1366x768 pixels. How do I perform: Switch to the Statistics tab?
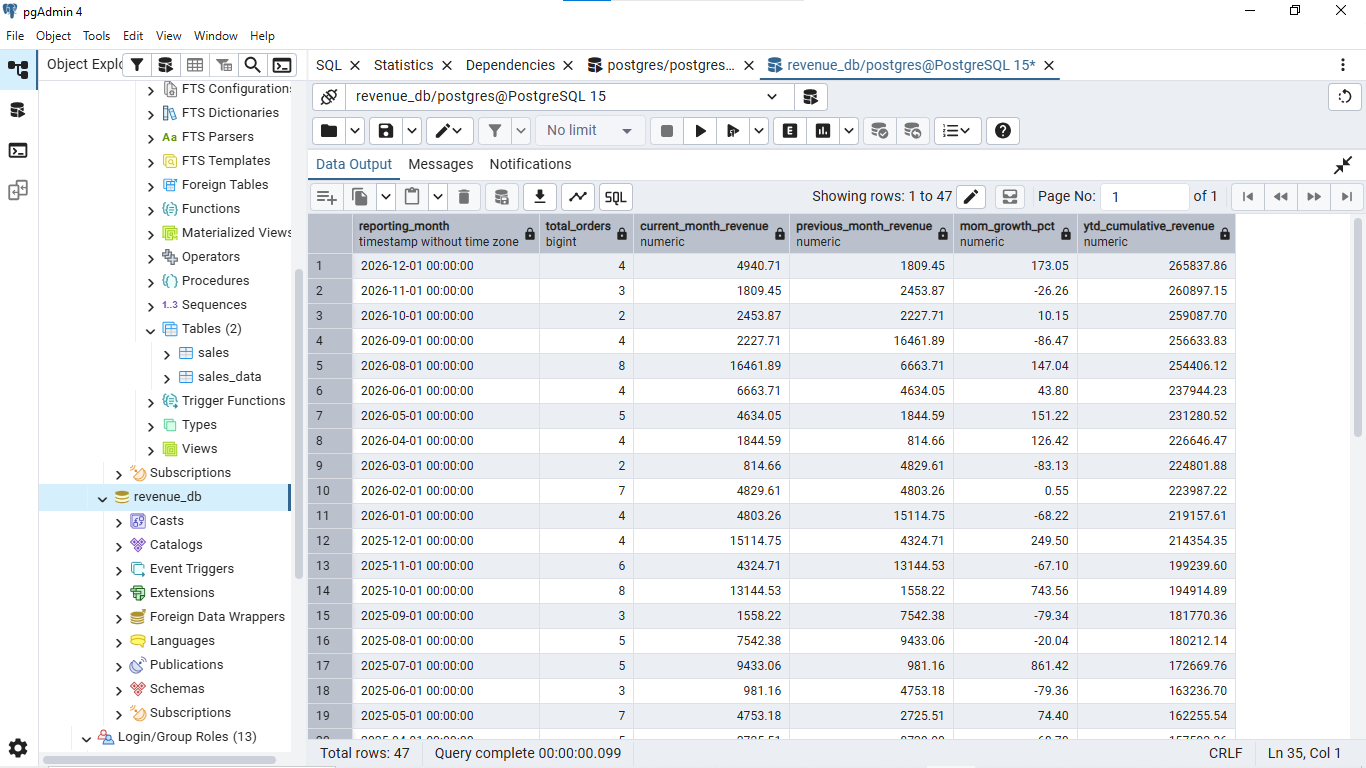[x=404, y=65]
